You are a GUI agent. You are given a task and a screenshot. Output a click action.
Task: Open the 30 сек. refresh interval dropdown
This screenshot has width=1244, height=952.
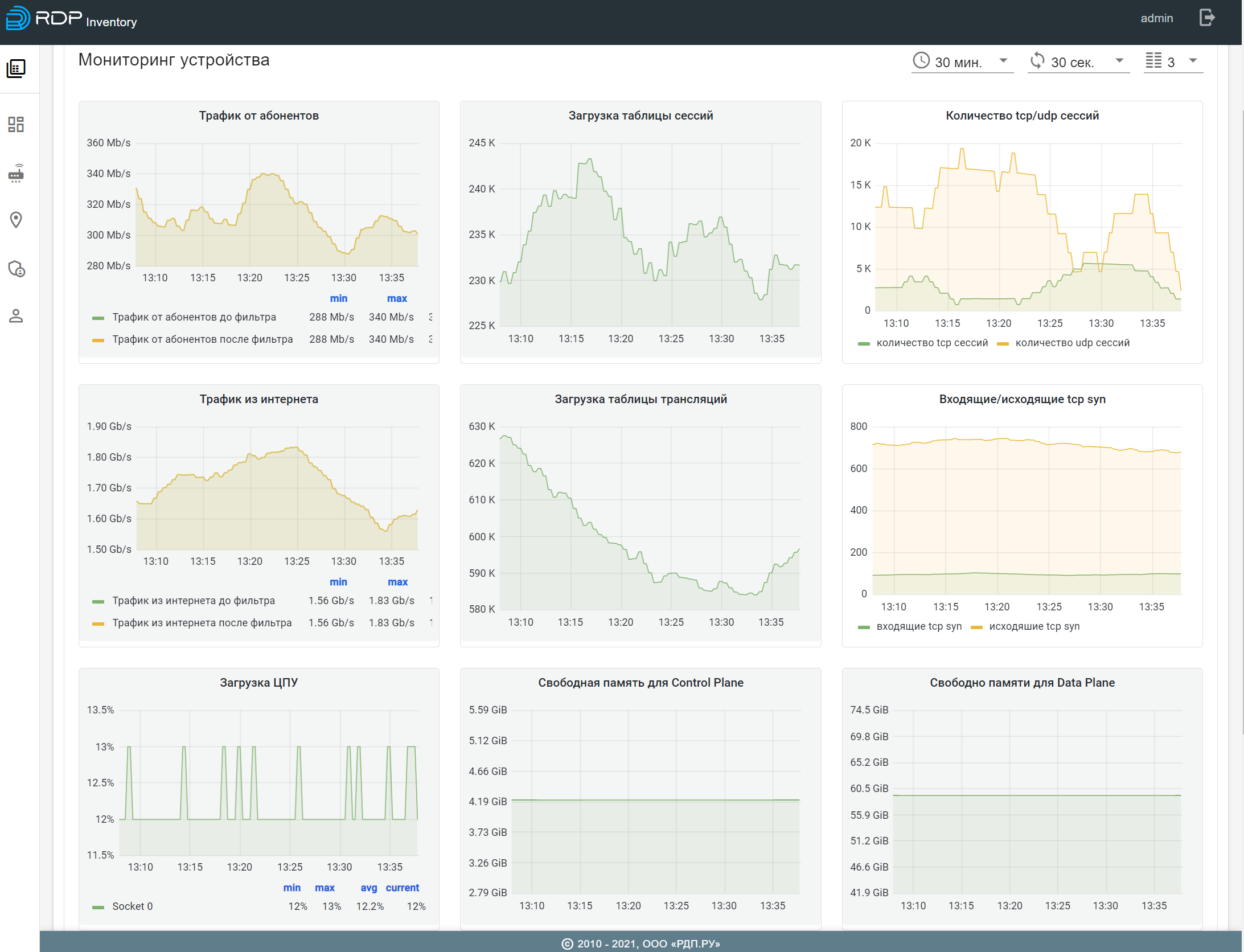coord(1078,61)
